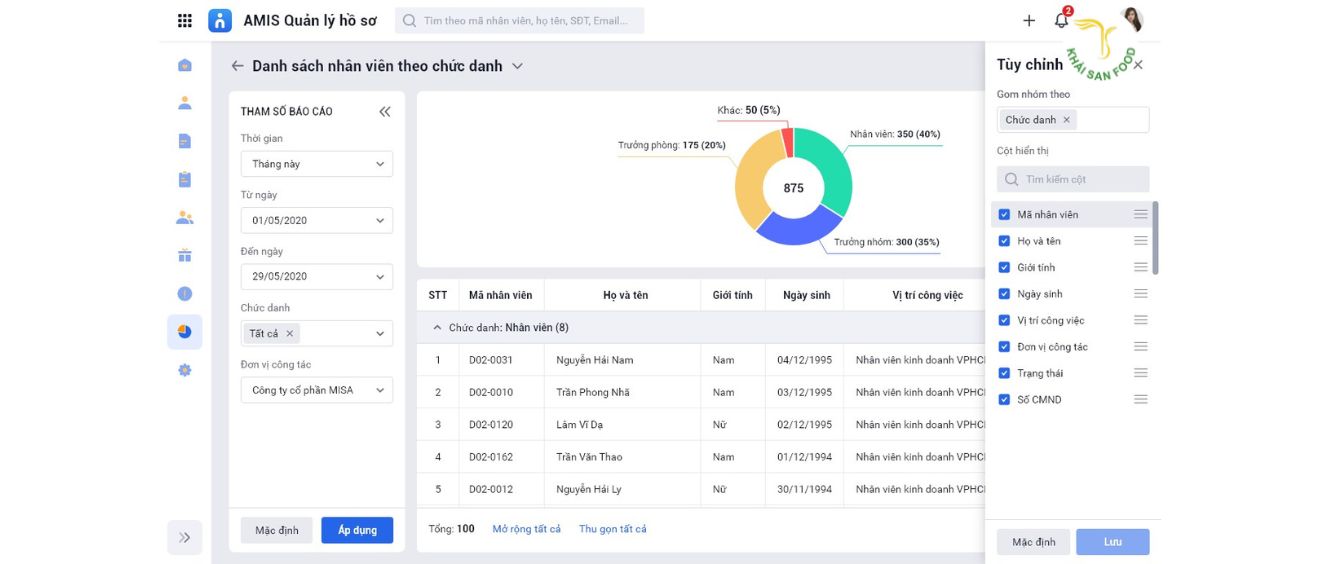This screenshot has width=1320, height=564.
Task: Click Mặc định in the Tùy chỉnh panel
Action: click(x=1033, y=542)
